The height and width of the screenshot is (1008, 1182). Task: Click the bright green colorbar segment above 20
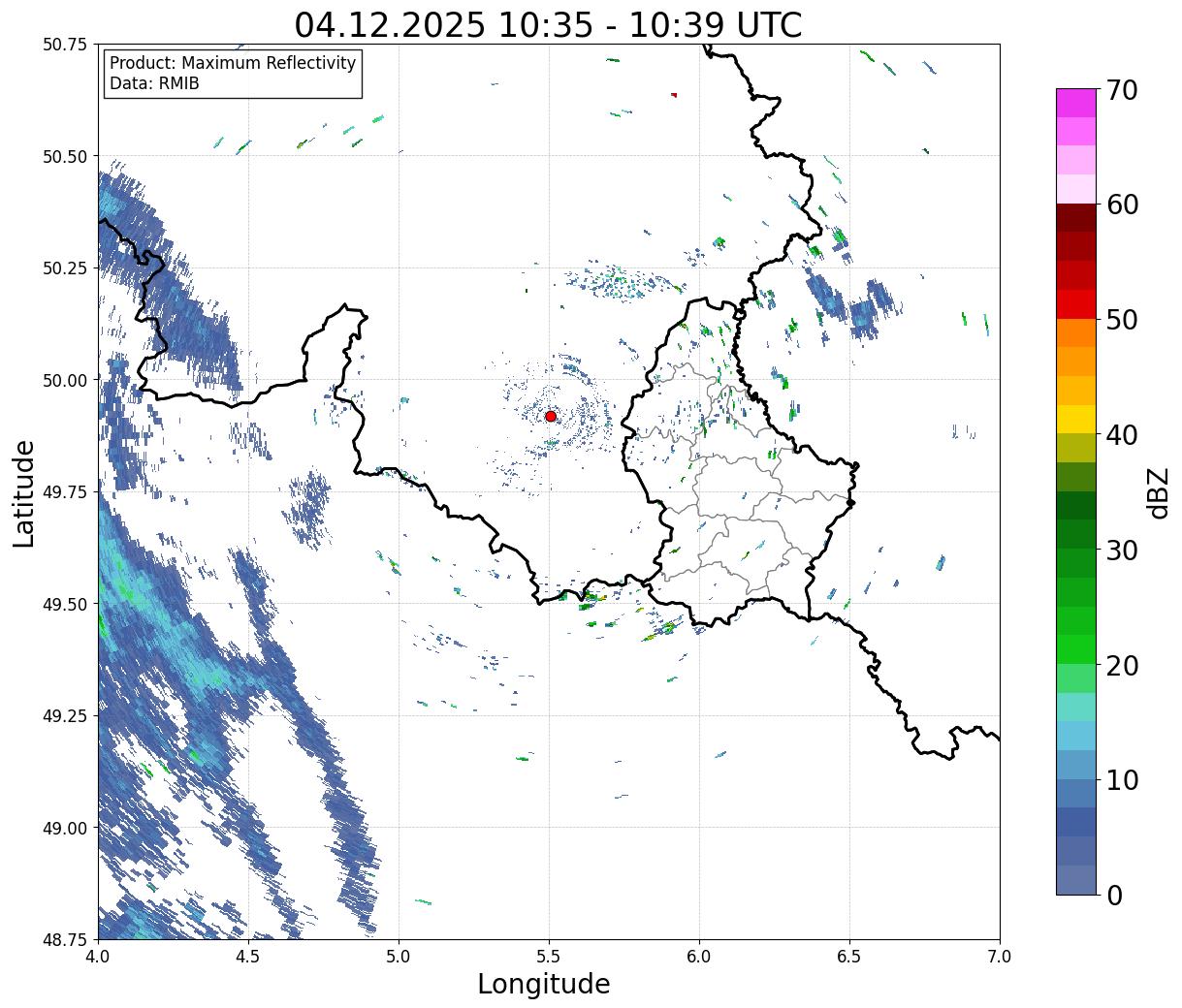[1076, 649]
